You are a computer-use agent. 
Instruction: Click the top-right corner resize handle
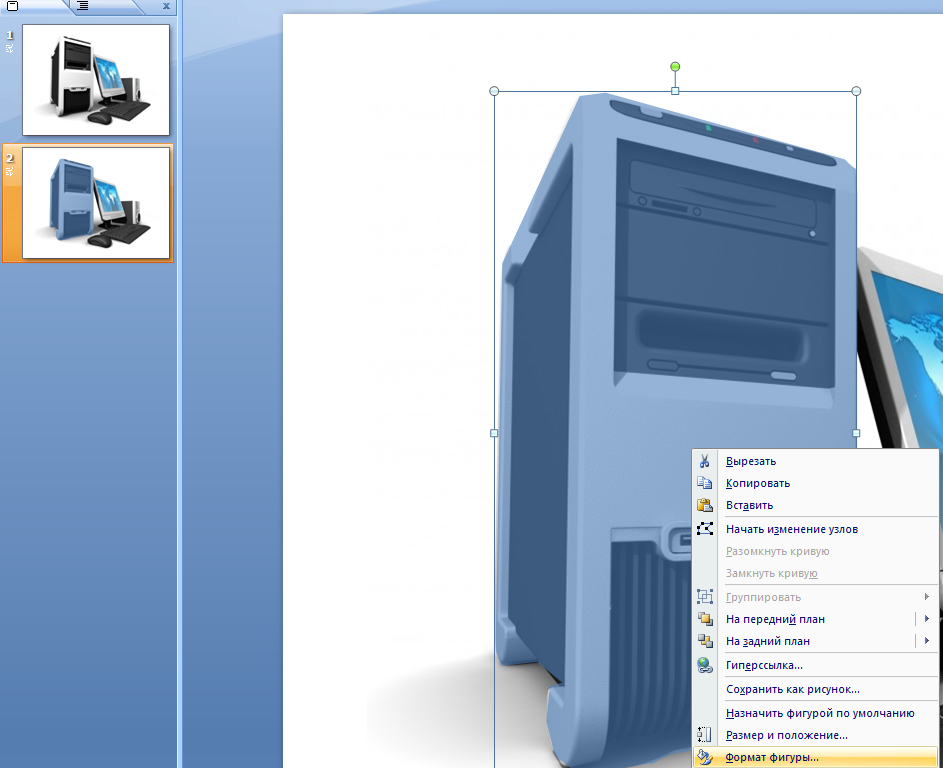tap(856, 91)
